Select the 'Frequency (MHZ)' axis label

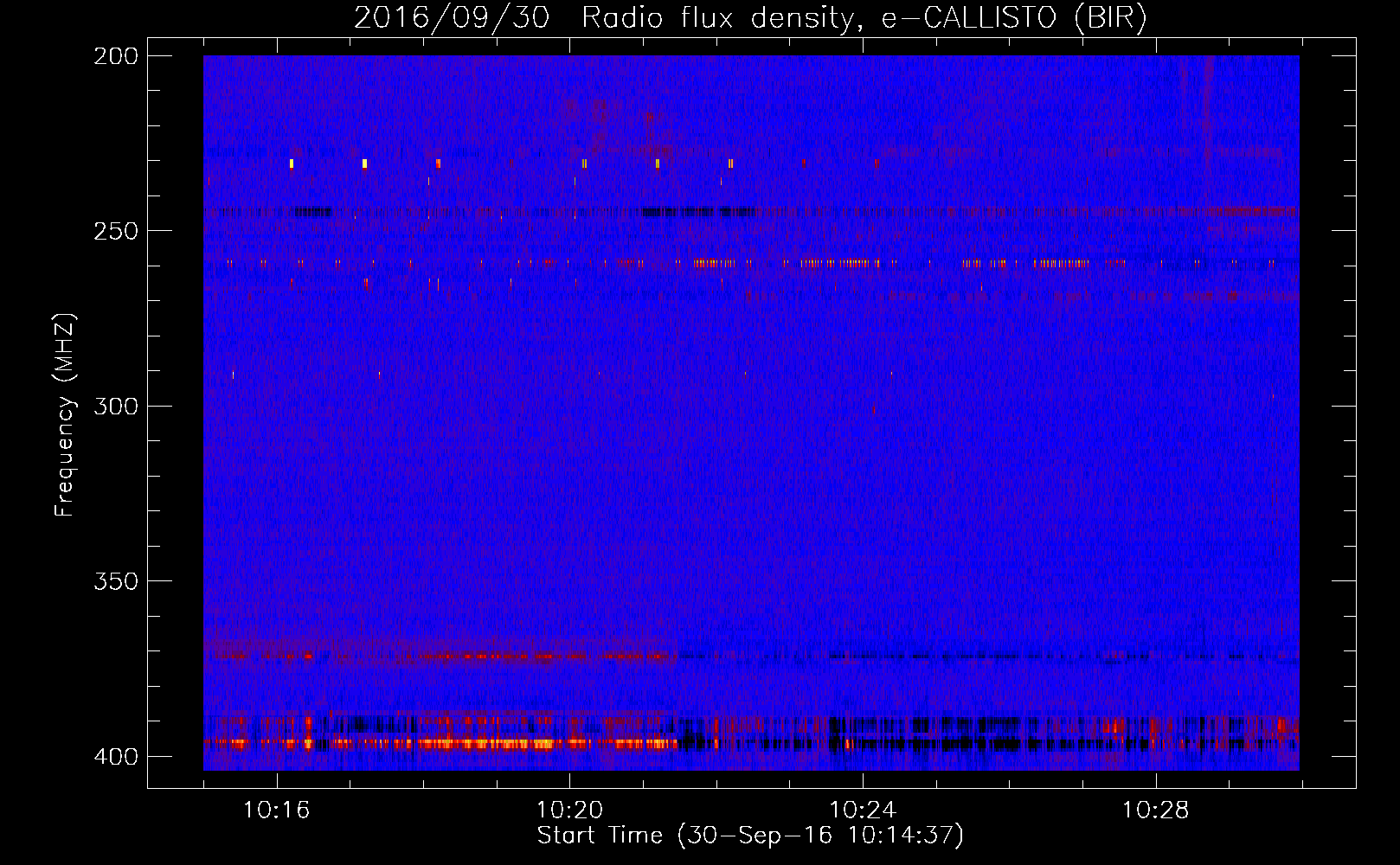pyautogui.click(x=65, y=415)
